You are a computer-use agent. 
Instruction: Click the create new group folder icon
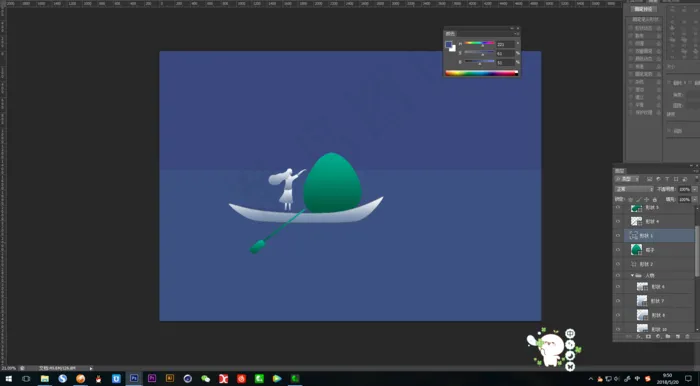tap(668, 336)
